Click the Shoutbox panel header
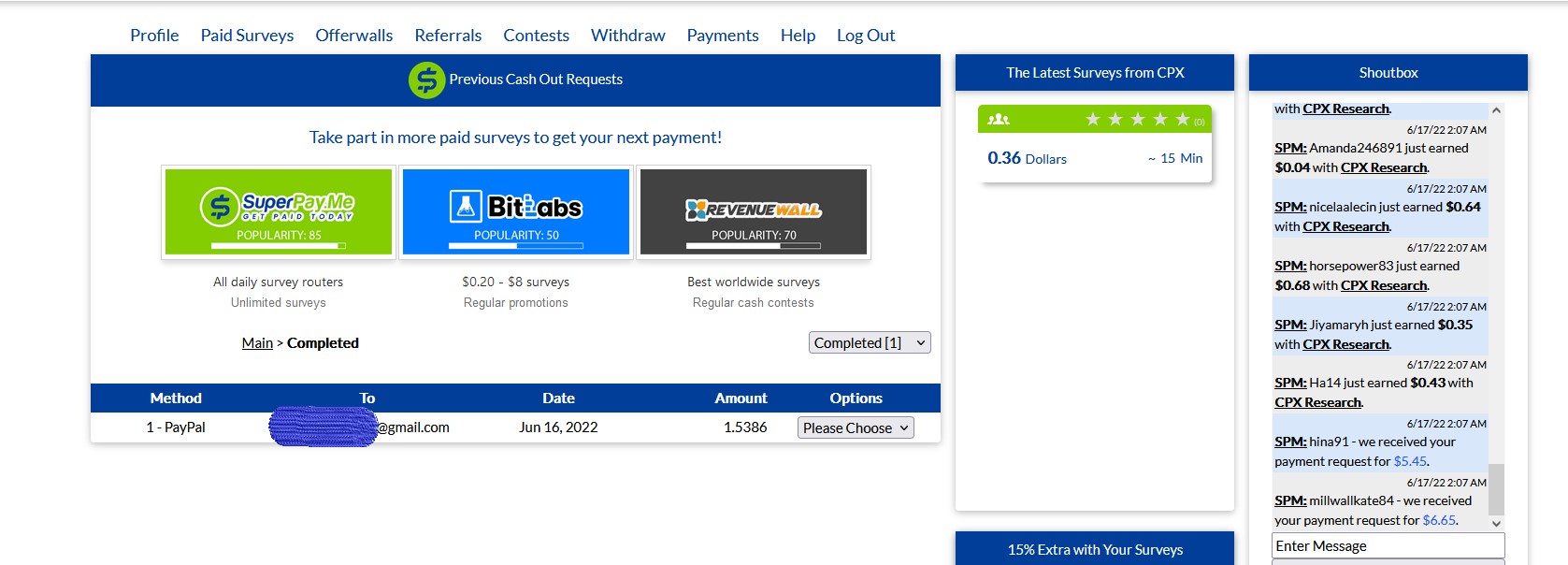 pyautogui.click(x=1388, y=73)
